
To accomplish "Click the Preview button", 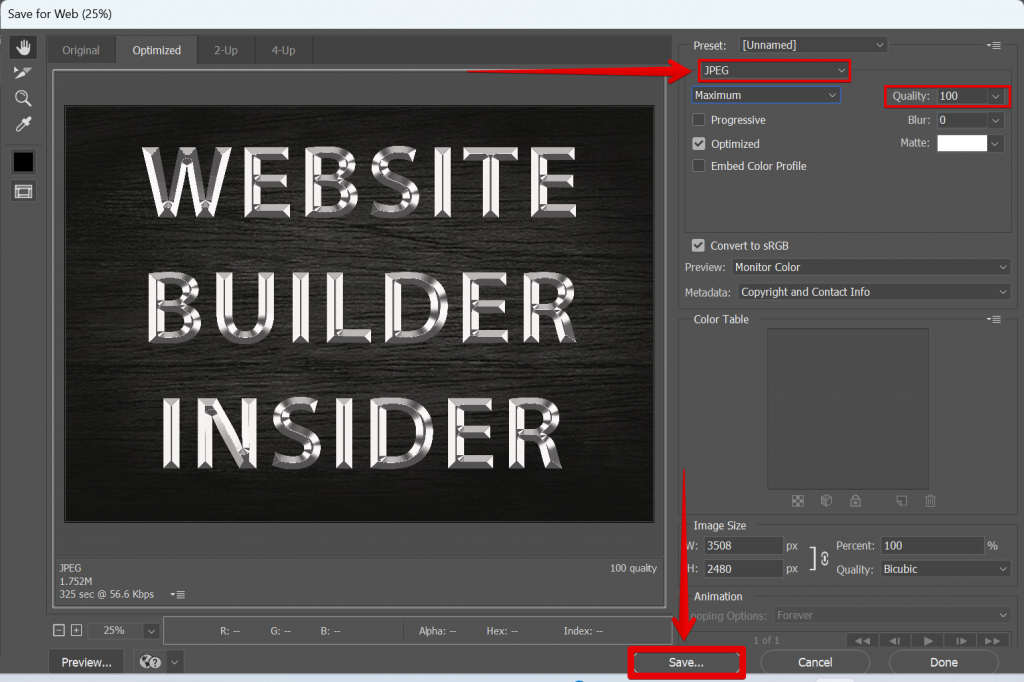I will pos(85,661).
